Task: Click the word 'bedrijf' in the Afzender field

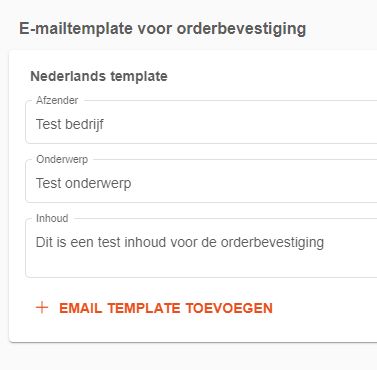Action: pos(84,124)
